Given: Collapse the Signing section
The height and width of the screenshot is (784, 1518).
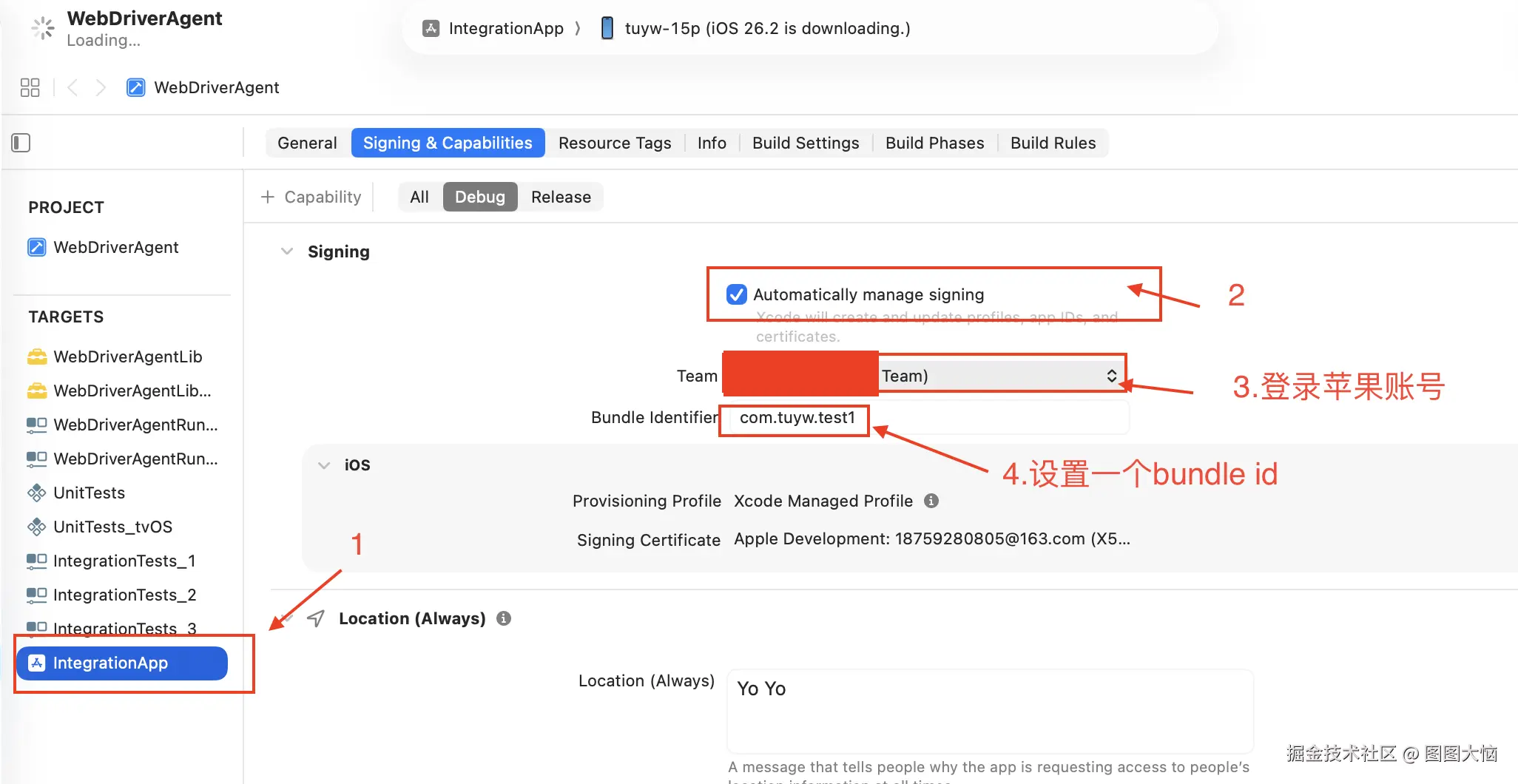Looking at the screenshot, I should [287, 251].
